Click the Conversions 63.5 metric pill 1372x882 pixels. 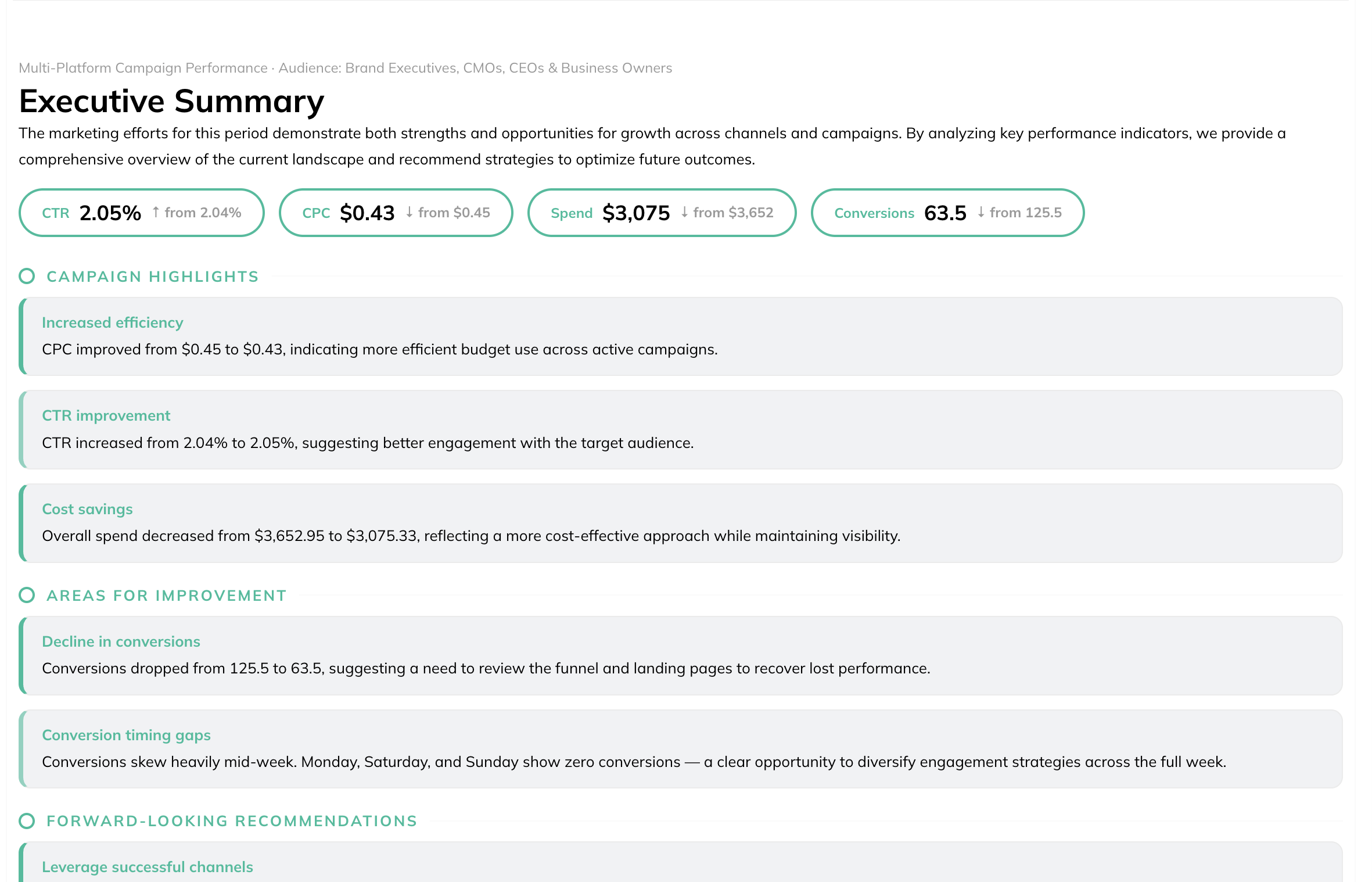click(947, 213)
